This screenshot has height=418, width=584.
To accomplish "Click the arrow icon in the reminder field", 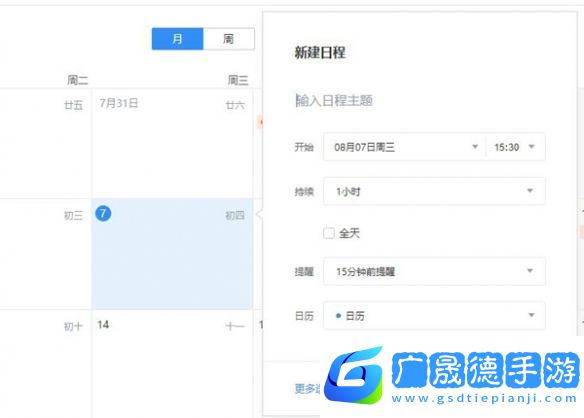I will [x=530, y=271].
